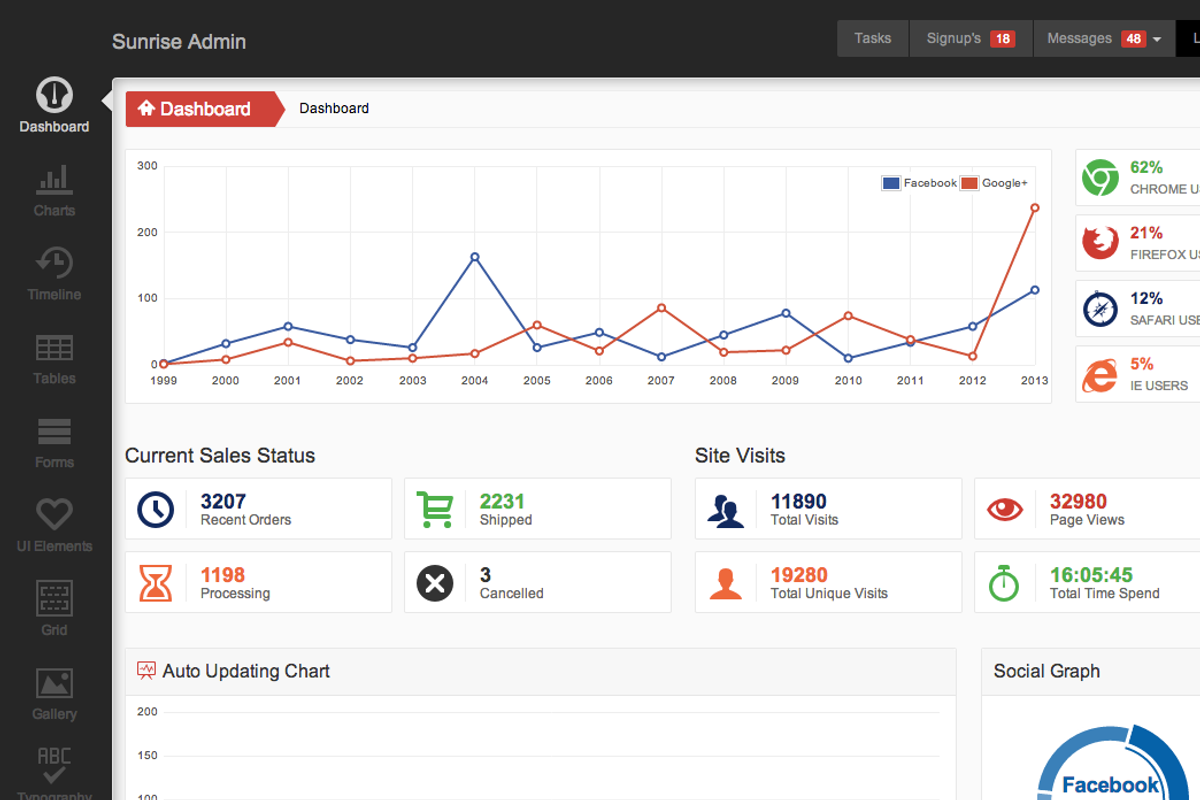1200x800 pixels.
Task: Click the Current Sales Status heading
Action: pyautogui.click(x=220, y=455)
